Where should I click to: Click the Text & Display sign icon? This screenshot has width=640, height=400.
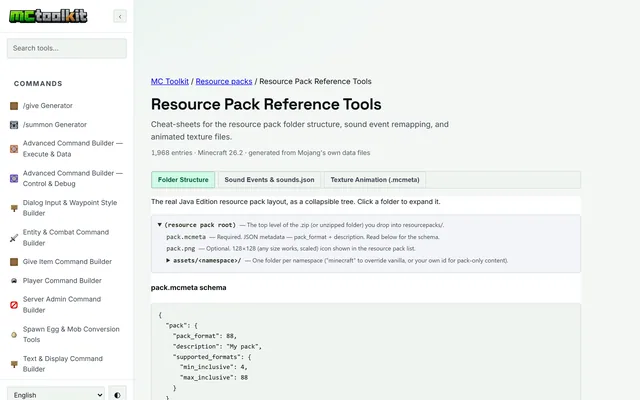pos(14,364)
